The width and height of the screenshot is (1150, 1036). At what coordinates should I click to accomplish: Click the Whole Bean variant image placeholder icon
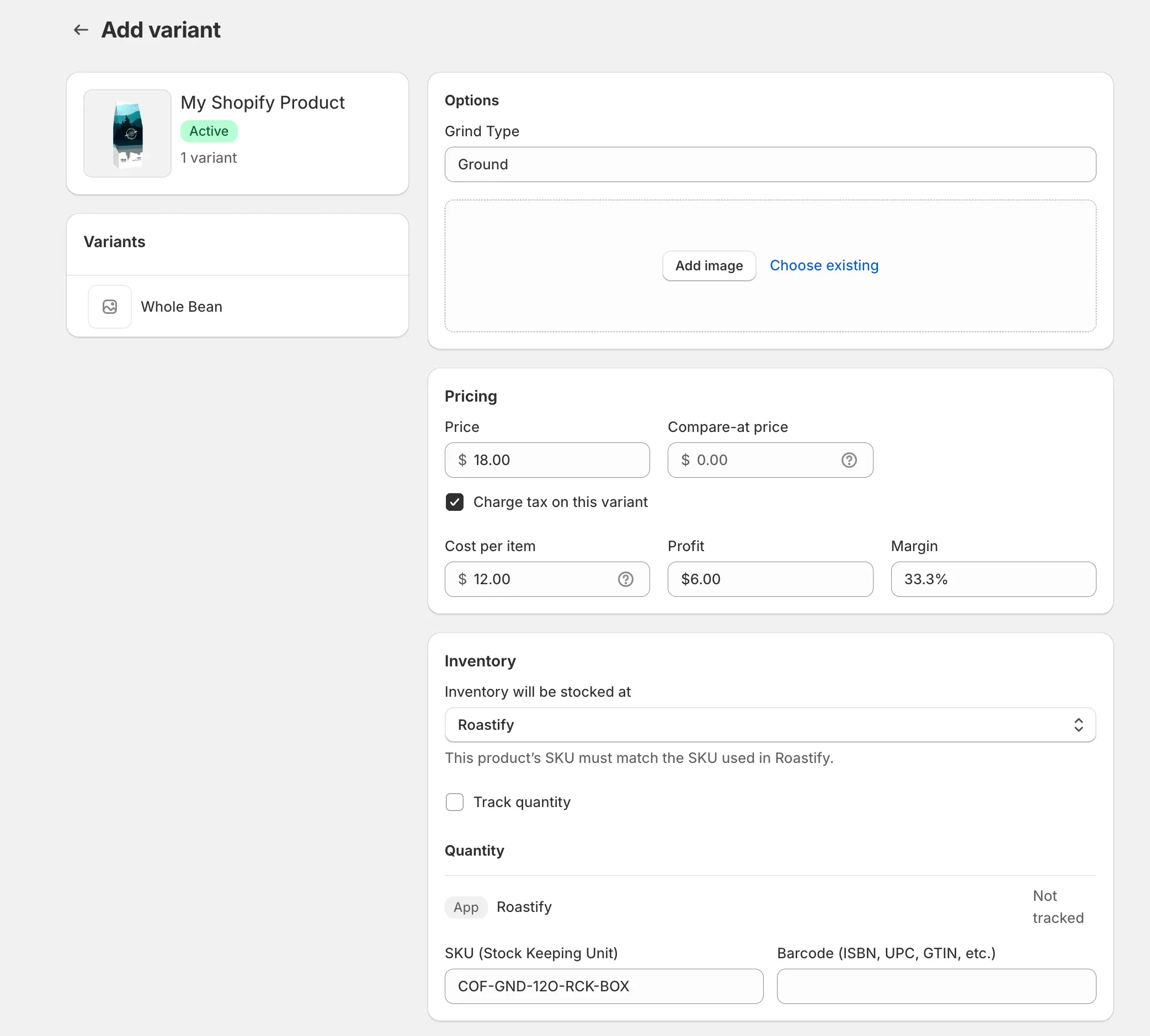coord(110,307)
